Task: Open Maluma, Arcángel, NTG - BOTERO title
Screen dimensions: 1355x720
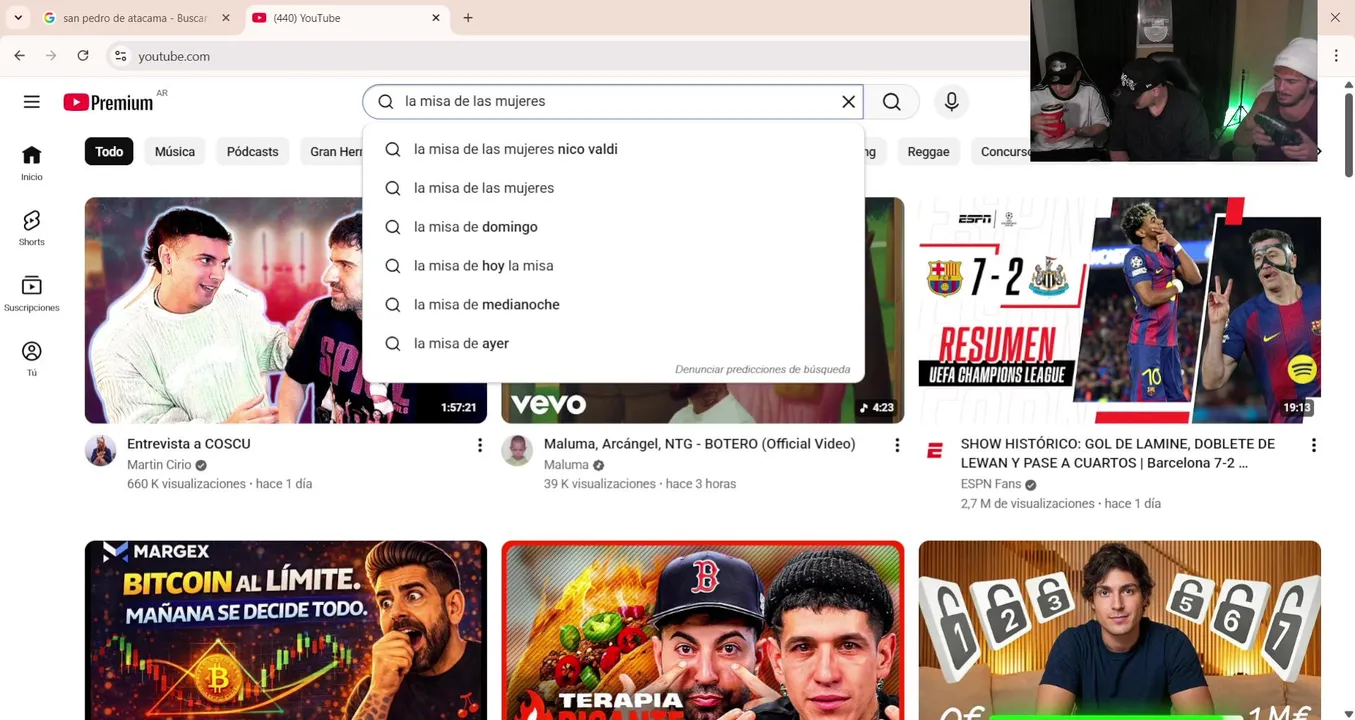Action: pos(699,444)
